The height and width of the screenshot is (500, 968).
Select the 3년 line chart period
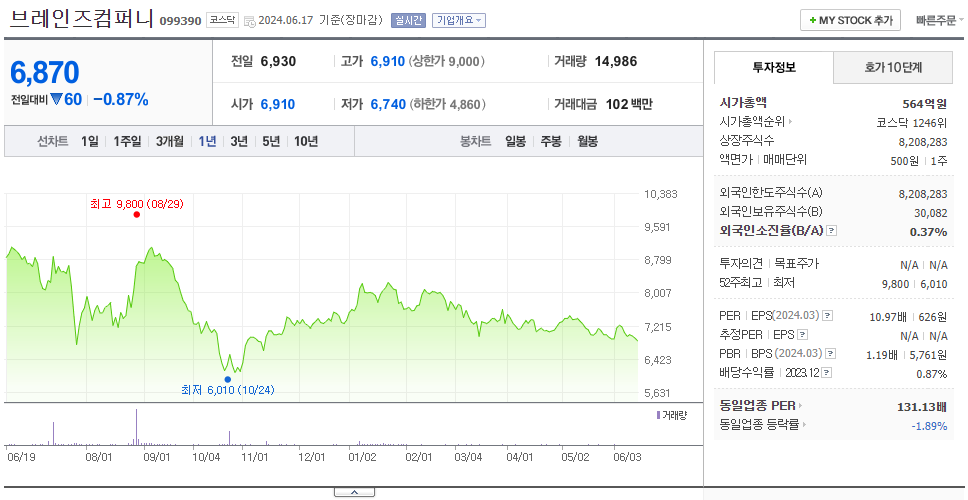[x=239, y=141]
